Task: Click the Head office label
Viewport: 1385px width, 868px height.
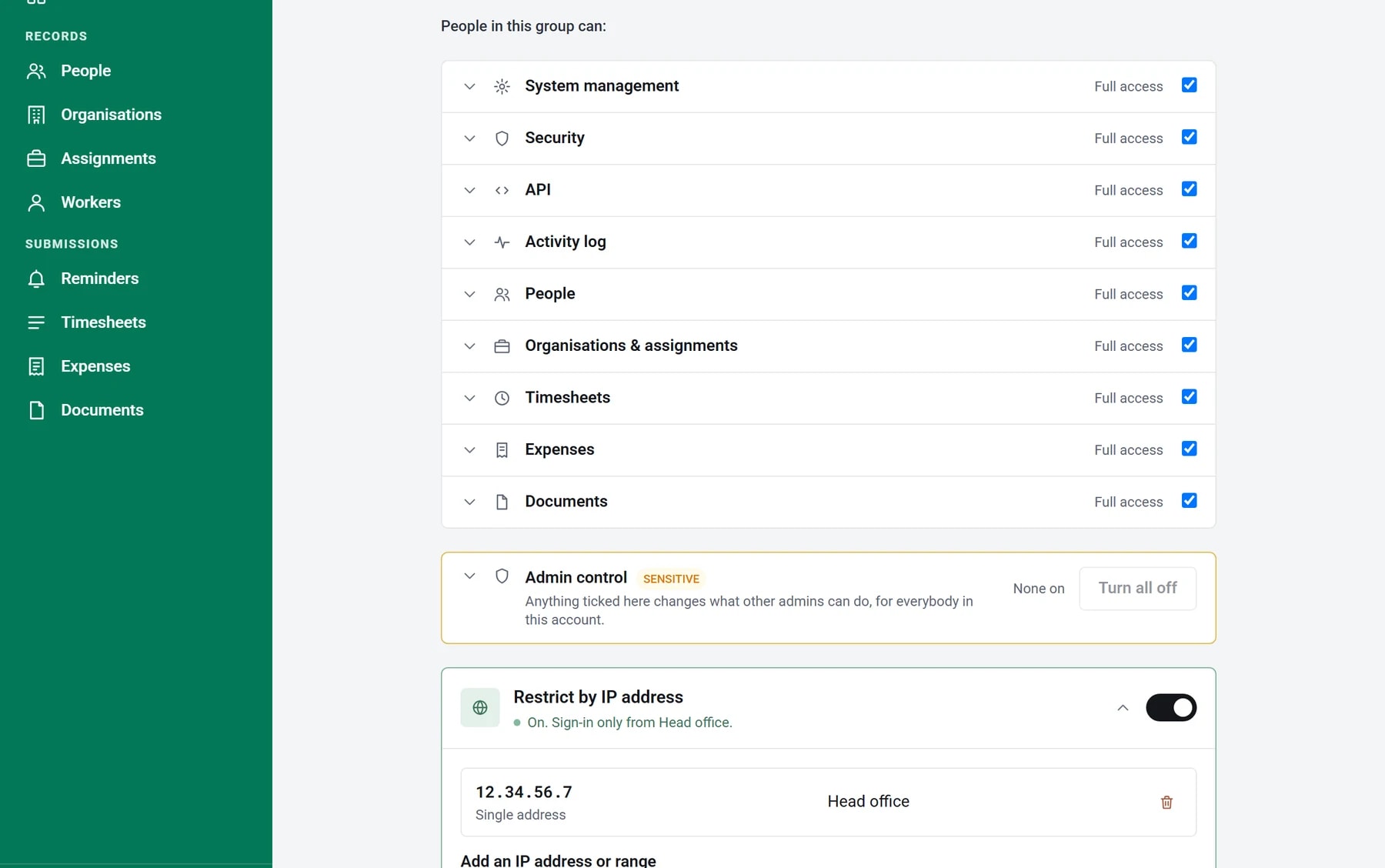Action: click(x=868, y=801)
